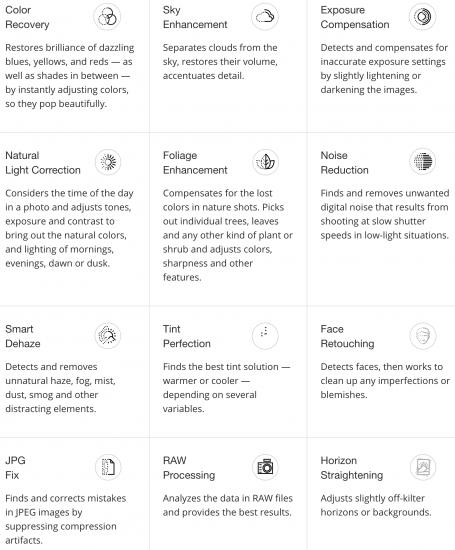Open the RAW Processing heading

click(189, 468)
